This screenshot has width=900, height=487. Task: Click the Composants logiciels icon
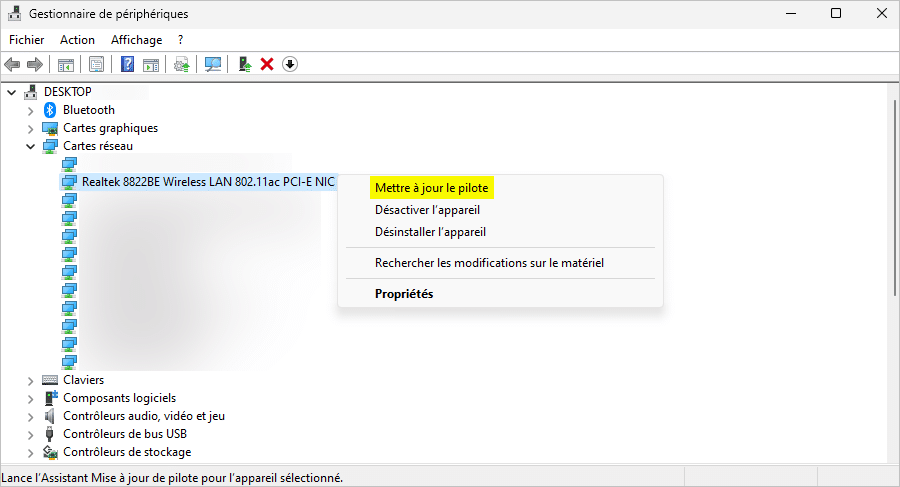click(51, 397)
